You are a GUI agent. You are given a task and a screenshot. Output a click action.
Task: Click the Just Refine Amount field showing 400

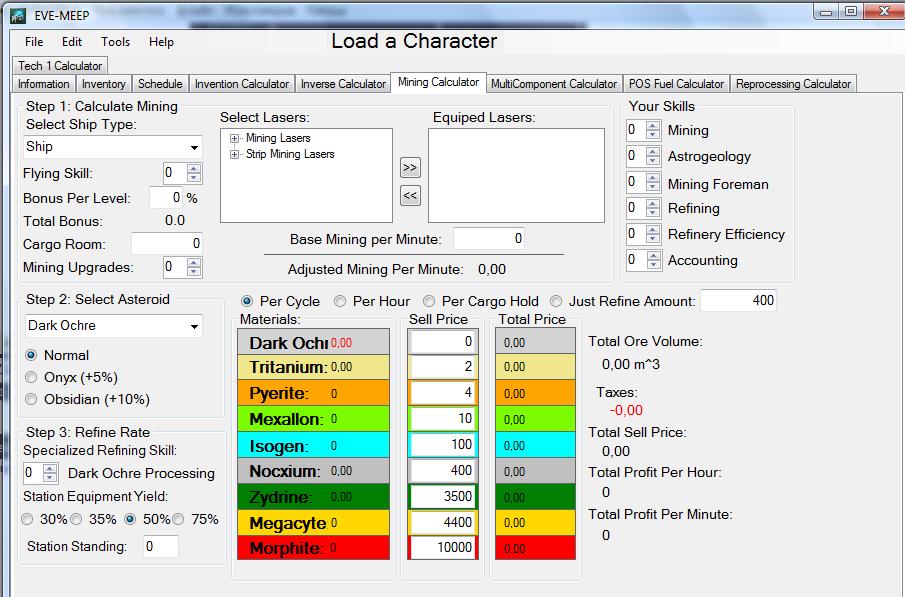738,300
